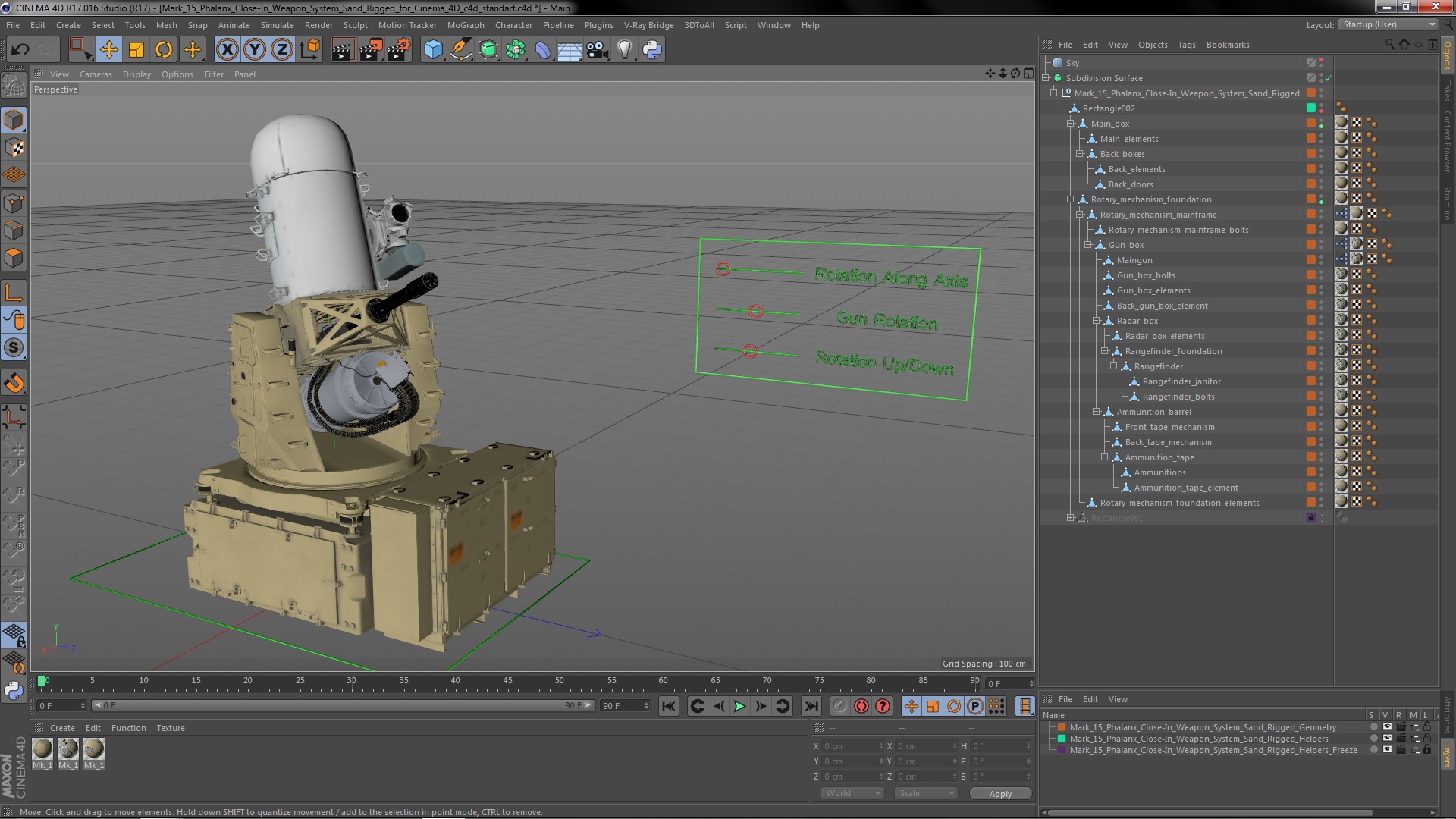1456x819 pixels.
Task: Select the first Mk_1 material thumbnail
Action: (x=42, y=749)
